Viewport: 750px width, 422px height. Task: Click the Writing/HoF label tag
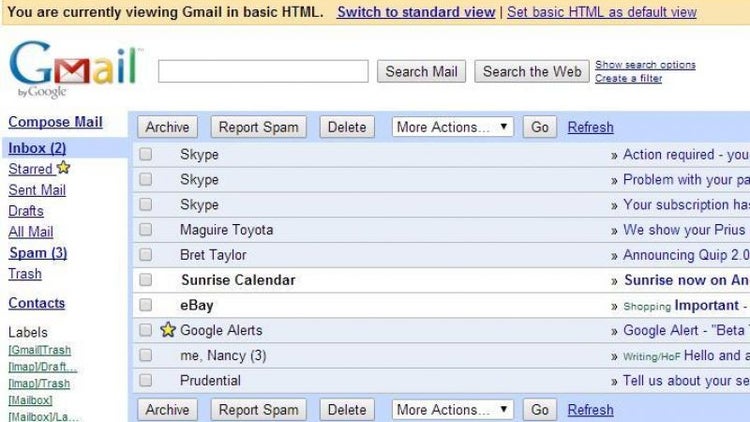651,357
